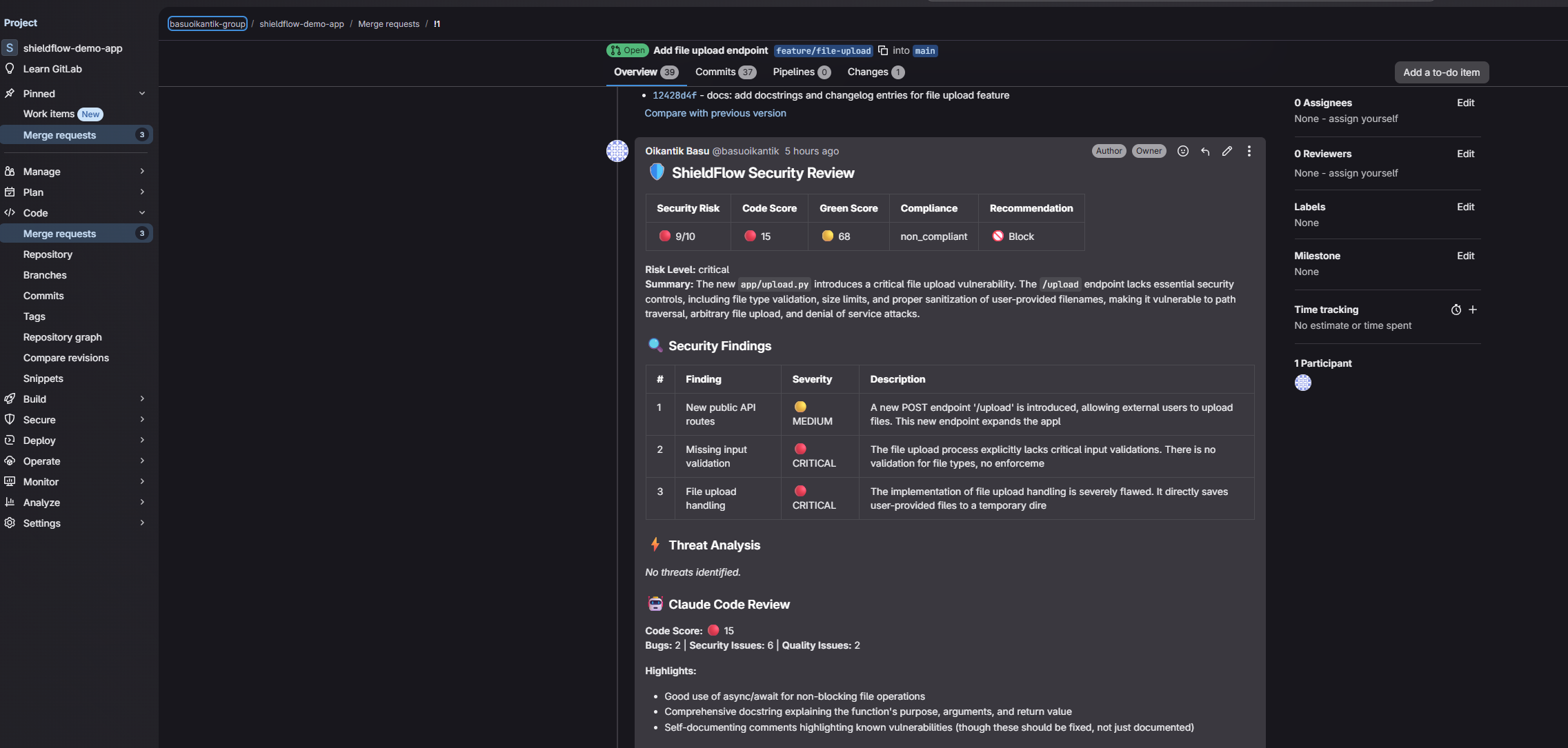1568x748 pixels.
Task: Click the shieldflow-demo-app project avatar
Action: tap(10, 48)
